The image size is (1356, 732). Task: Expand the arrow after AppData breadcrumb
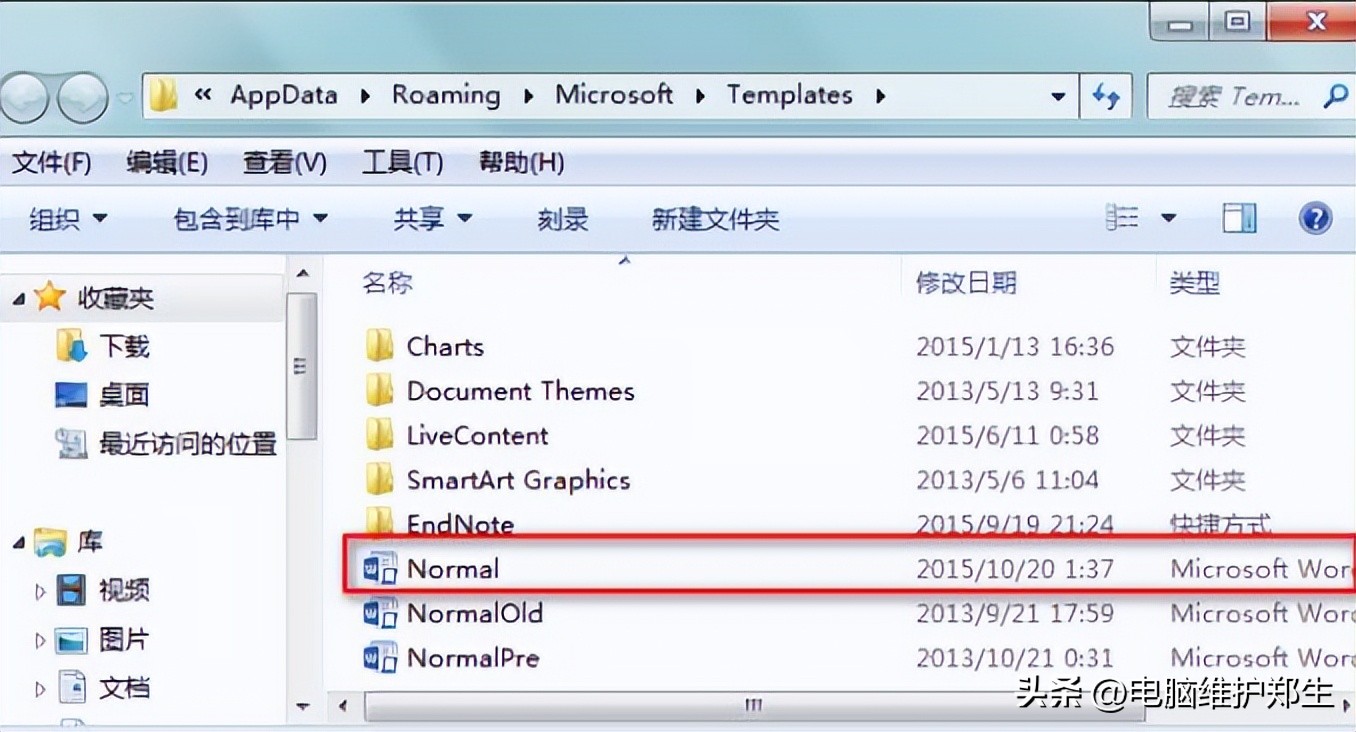point(365,97)
